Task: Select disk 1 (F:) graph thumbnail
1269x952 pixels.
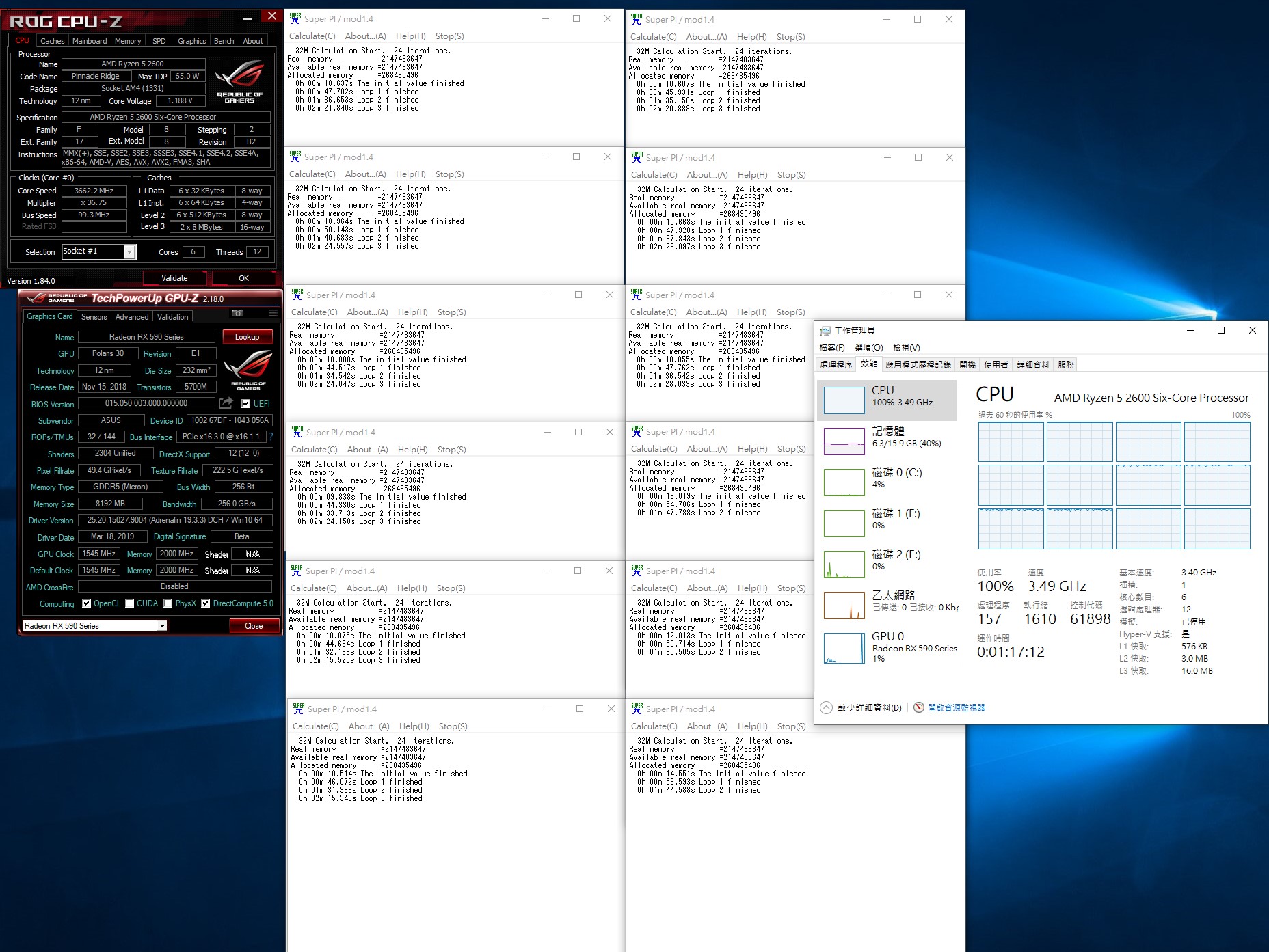Action: 844,523
